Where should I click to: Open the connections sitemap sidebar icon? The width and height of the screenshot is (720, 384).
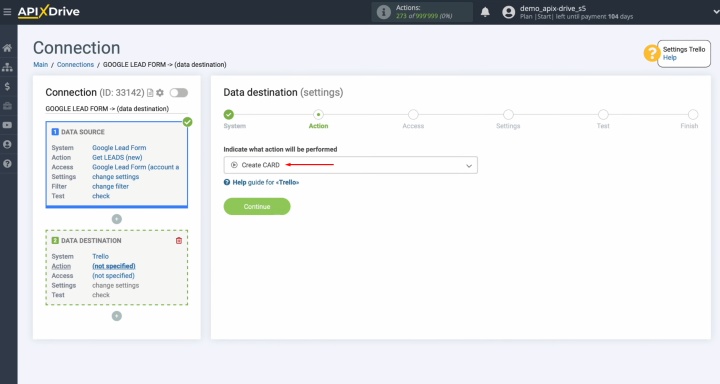tap(7, 67)
